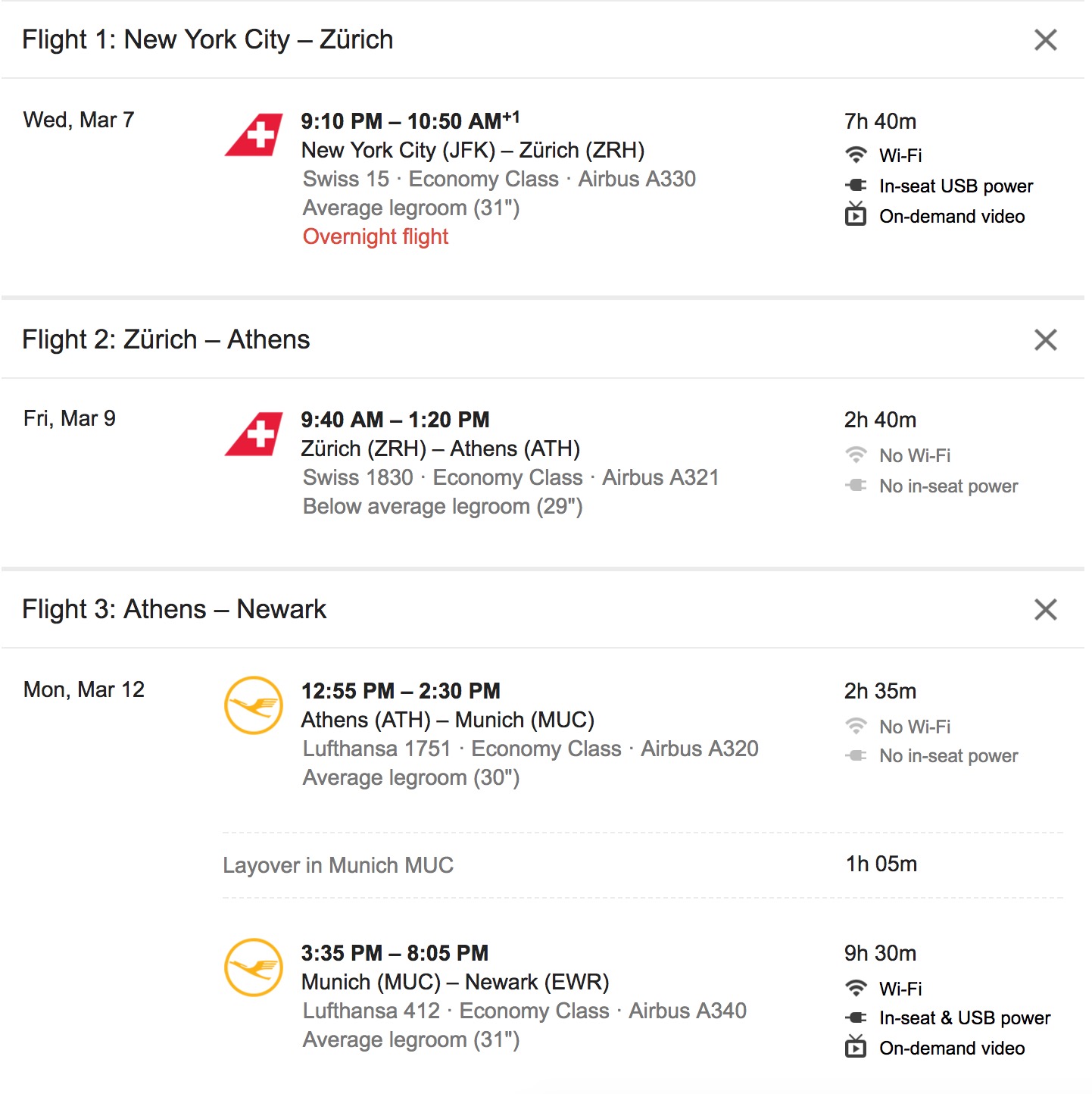Close Flight 1 New York City – Zürich
This screenshot has width=1092, height=1094.
pyautogui.click(x=1045, y=39)
